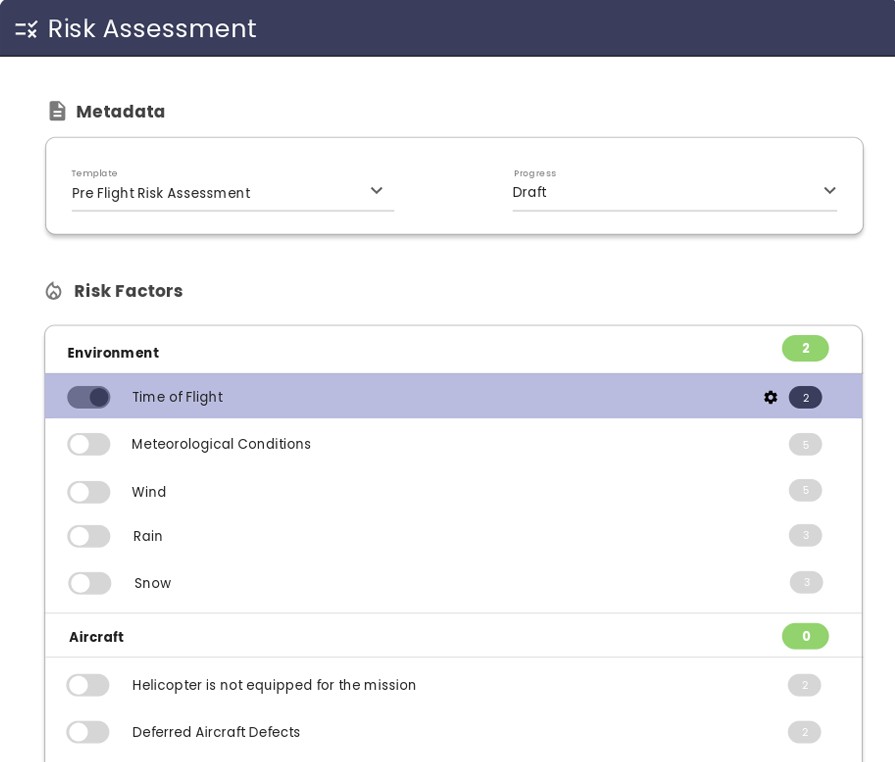895x762 pixels.
Task: Click the Rain label text
Action: click(x=147, y=536)
